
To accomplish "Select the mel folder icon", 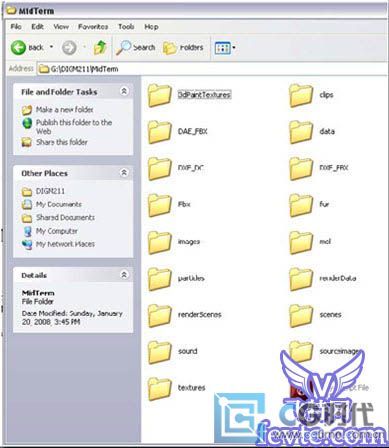I will pos(301,242).
